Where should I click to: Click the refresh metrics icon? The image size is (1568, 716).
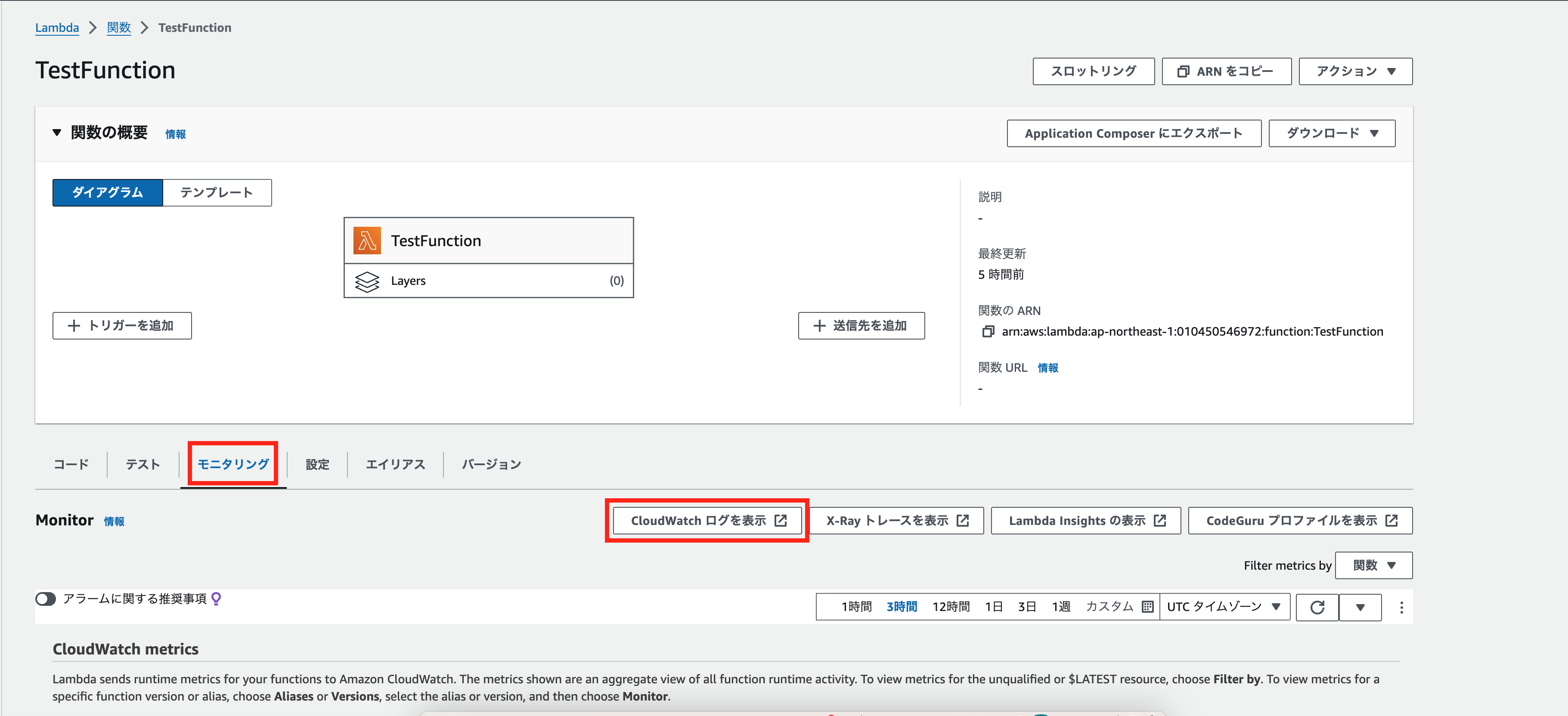tap(1317, 607)
